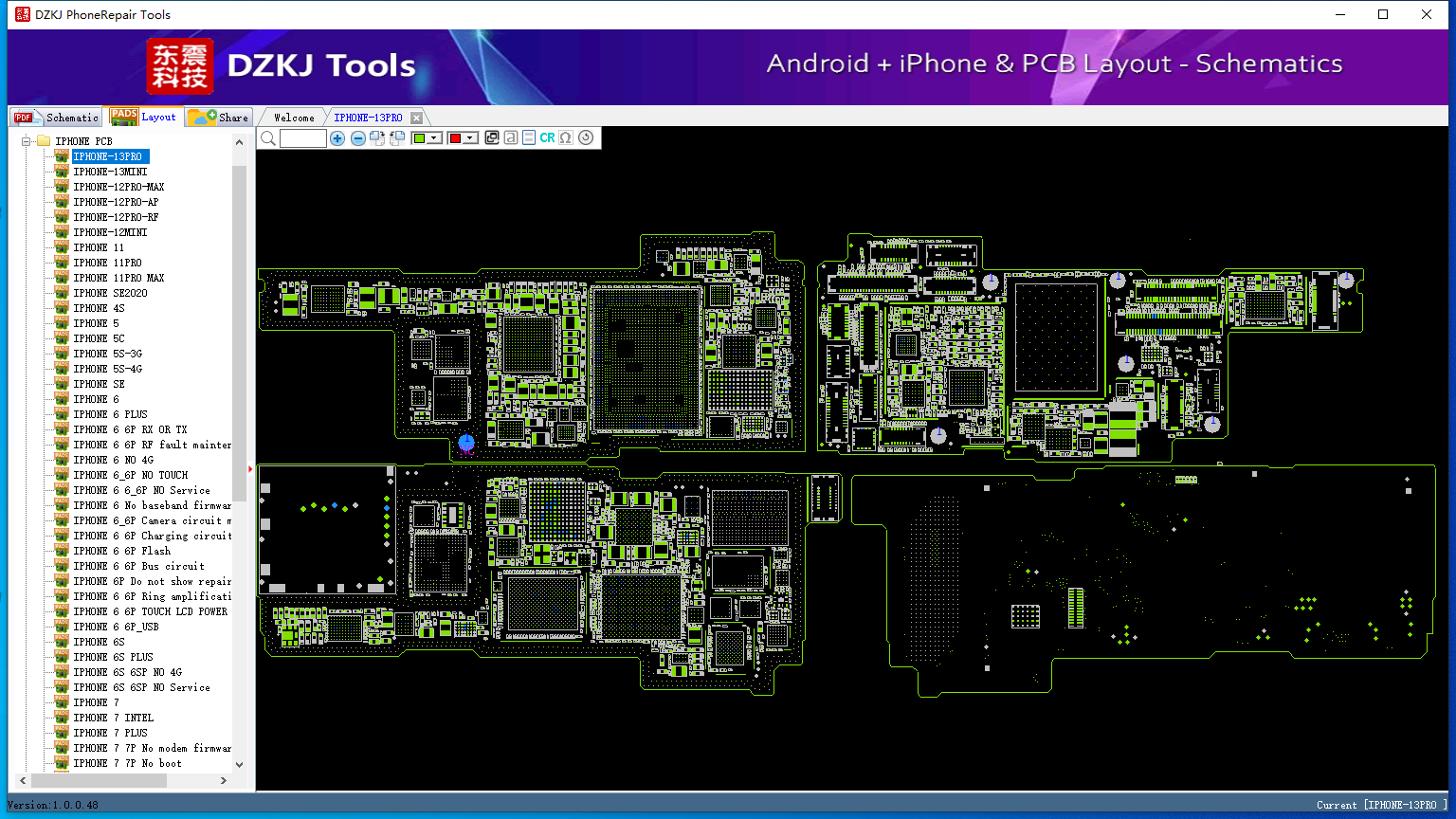The height and width of the screenshot is (819, 1456).
Task: Click tree panel scroll up arrow
Action: (x=239, y=142)
